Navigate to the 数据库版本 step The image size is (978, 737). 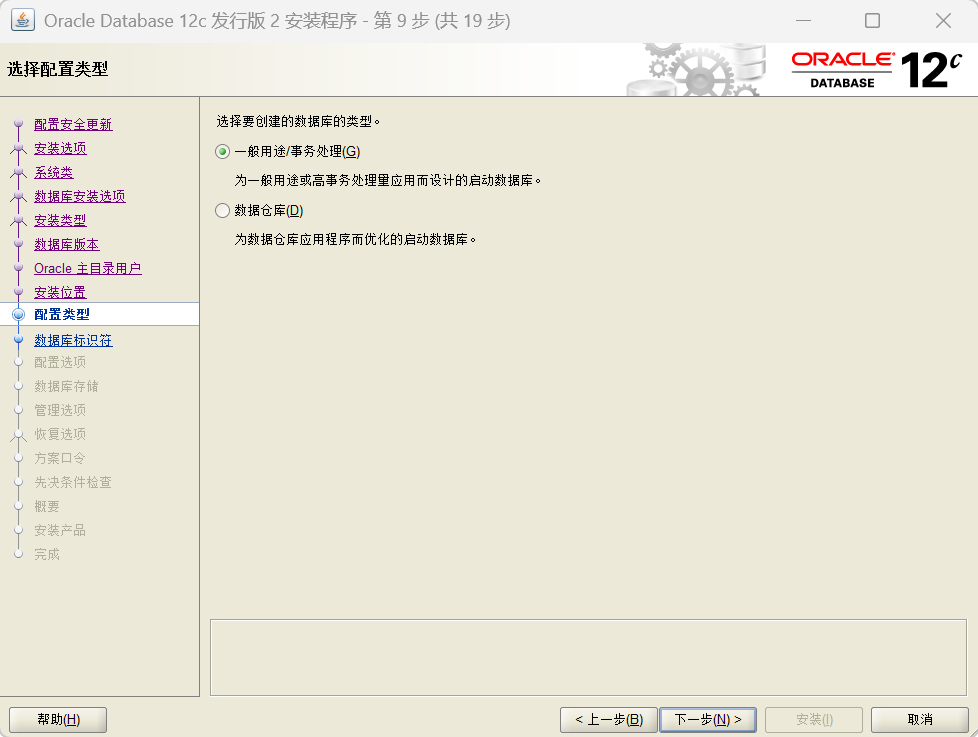pos(67,244)
